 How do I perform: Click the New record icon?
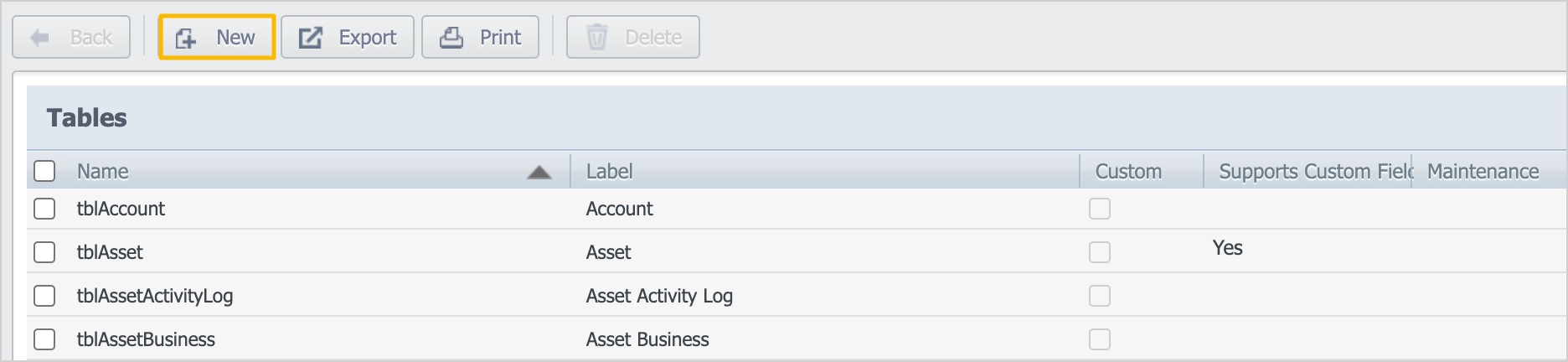[x=186, y=38]
